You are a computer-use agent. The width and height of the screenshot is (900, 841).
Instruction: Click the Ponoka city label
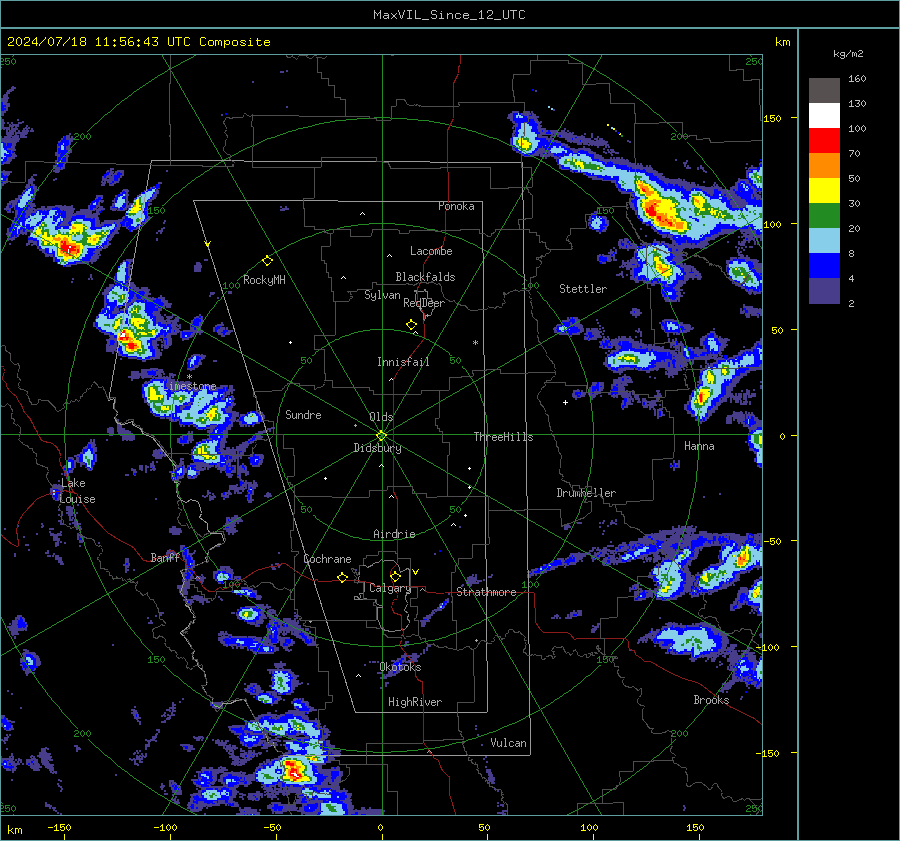click(x=456, y=206)
